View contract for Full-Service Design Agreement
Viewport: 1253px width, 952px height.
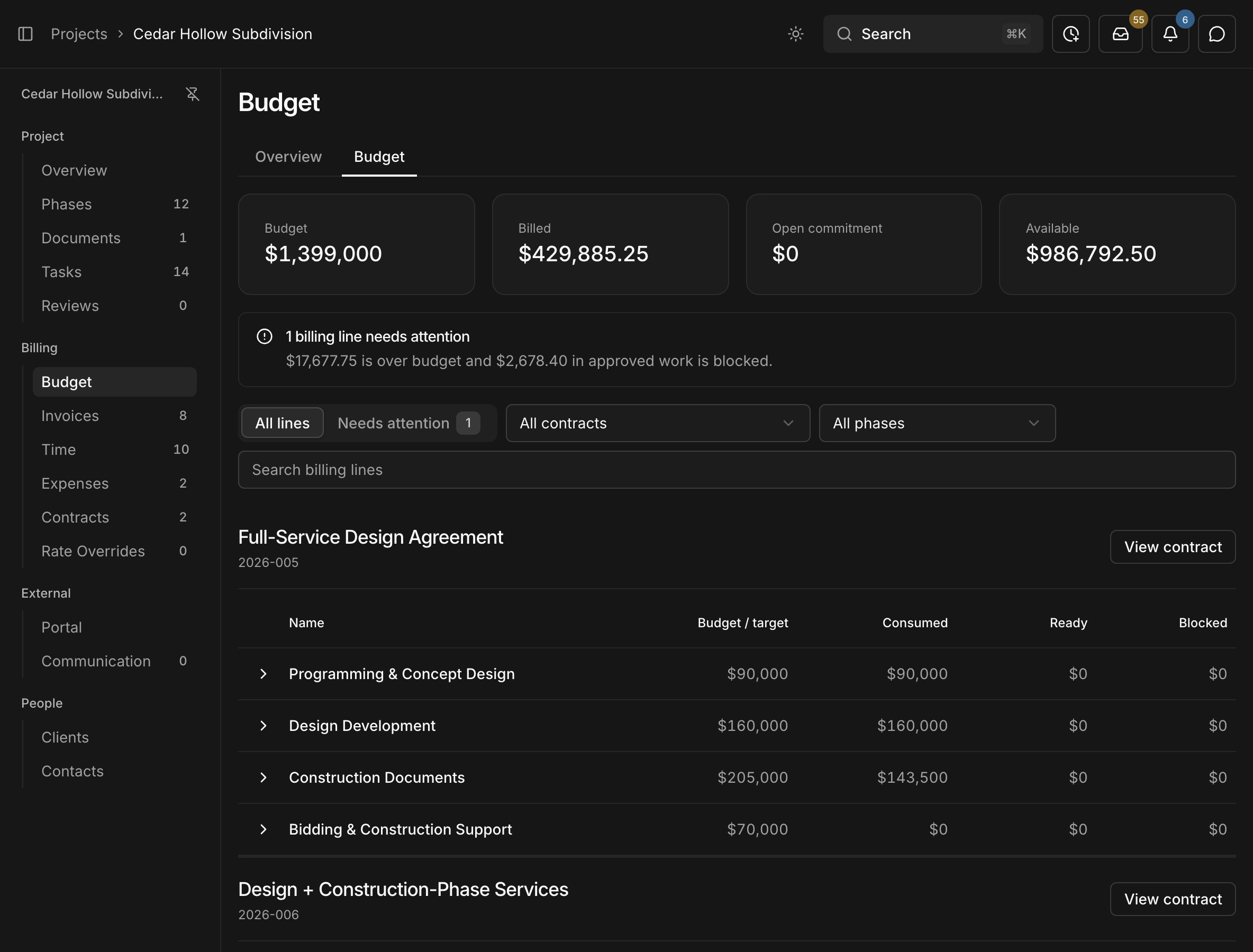pyautogui.click(x=1173, y=547)
